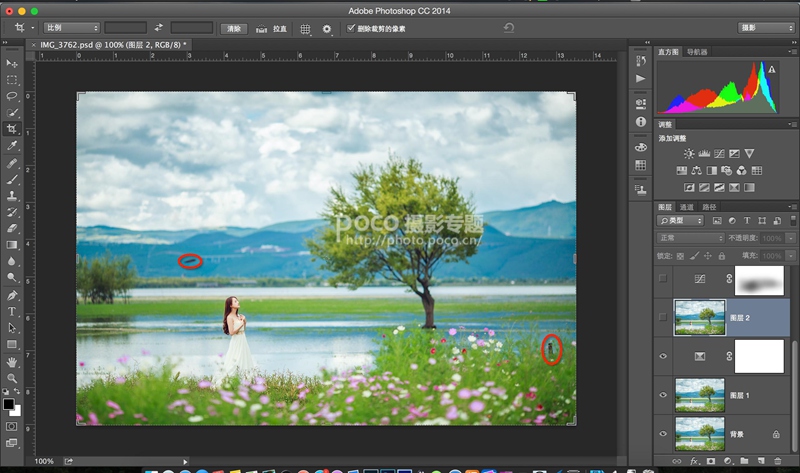Create a new group folder in Layers
The width and height of the screenshot is (800, 473).
click(x=744, y=461)
